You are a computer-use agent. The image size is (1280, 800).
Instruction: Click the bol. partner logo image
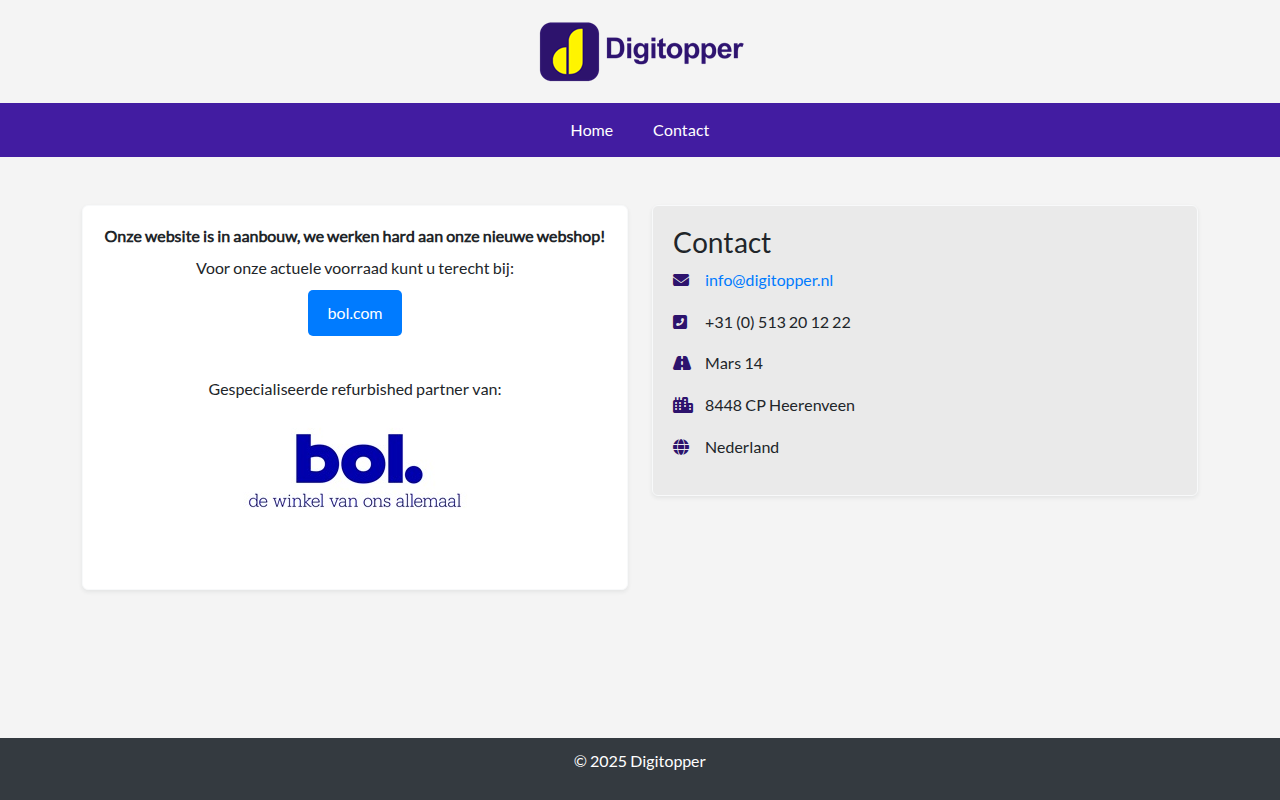[x=355, y=472]
